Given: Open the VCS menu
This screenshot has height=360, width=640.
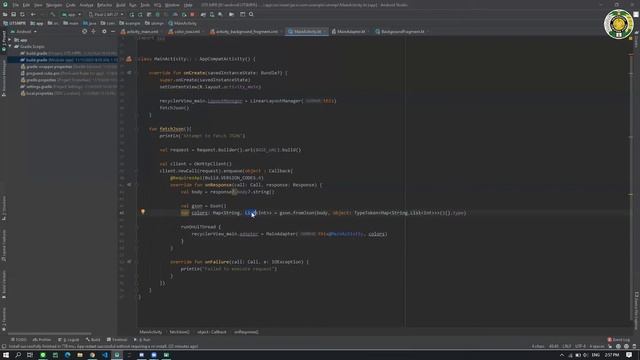Looking at the screenshot, I should (x=158, y=5).
